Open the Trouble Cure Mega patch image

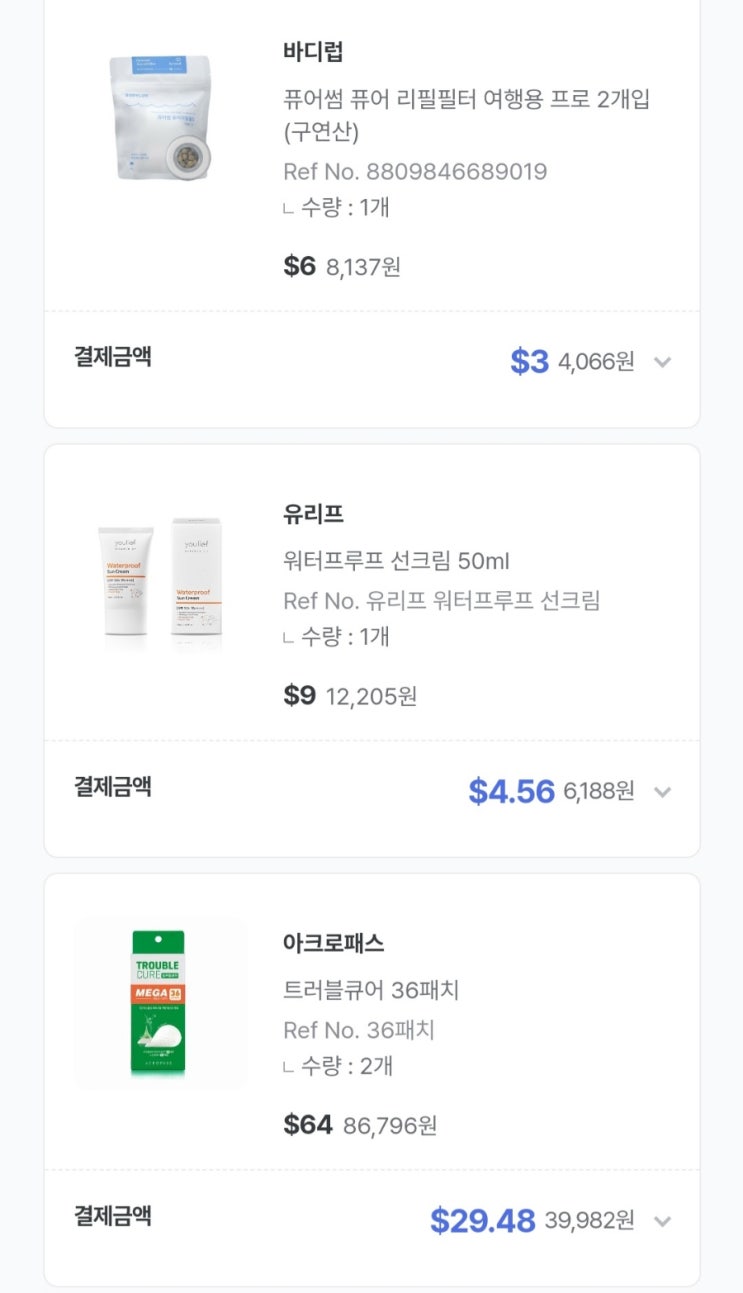click(x=160, y=1003)
